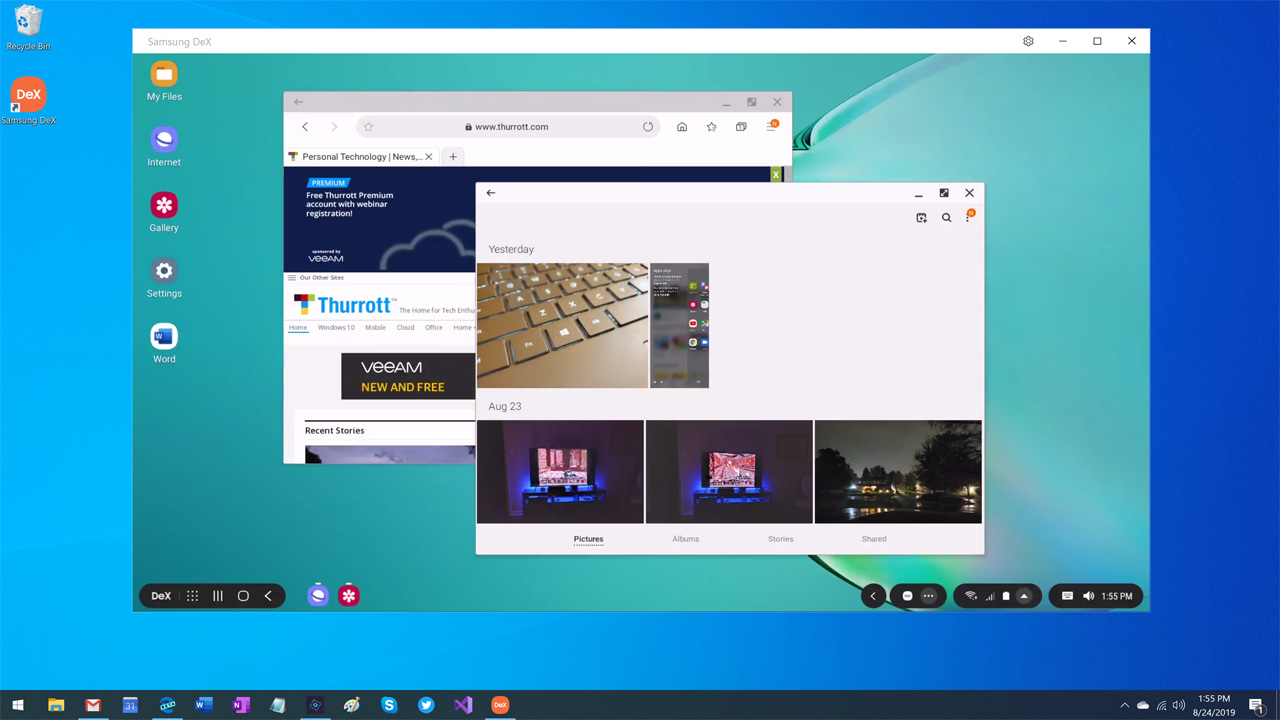
Task: Bookmark page using star in address bar
Action: [368, 127]
